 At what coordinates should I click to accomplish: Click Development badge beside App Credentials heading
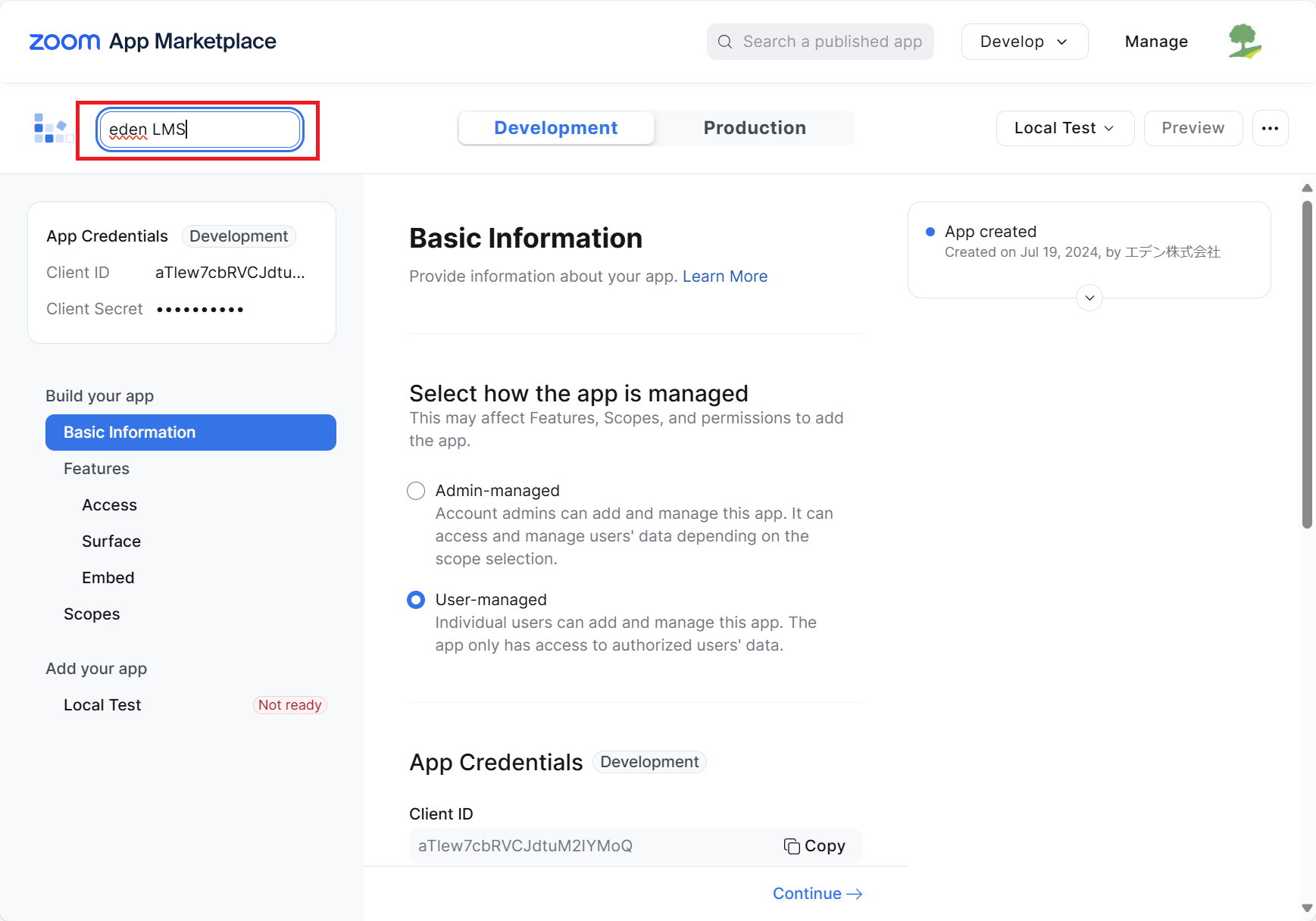click(649, 762)
